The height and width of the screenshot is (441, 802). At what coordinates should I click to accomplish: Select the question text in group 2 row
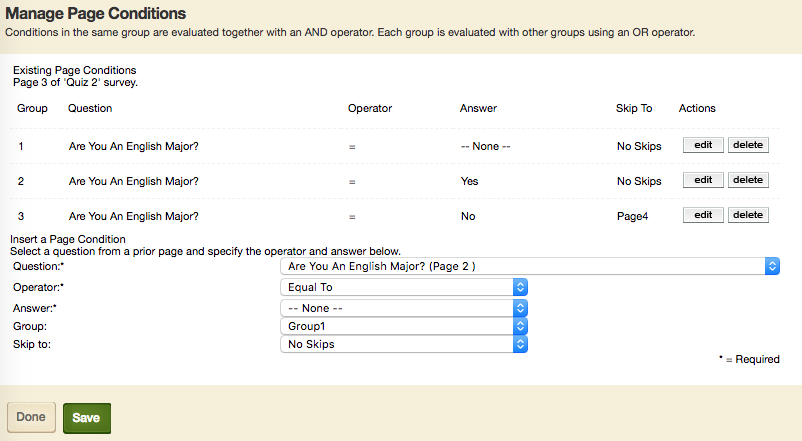pos(133,181)
